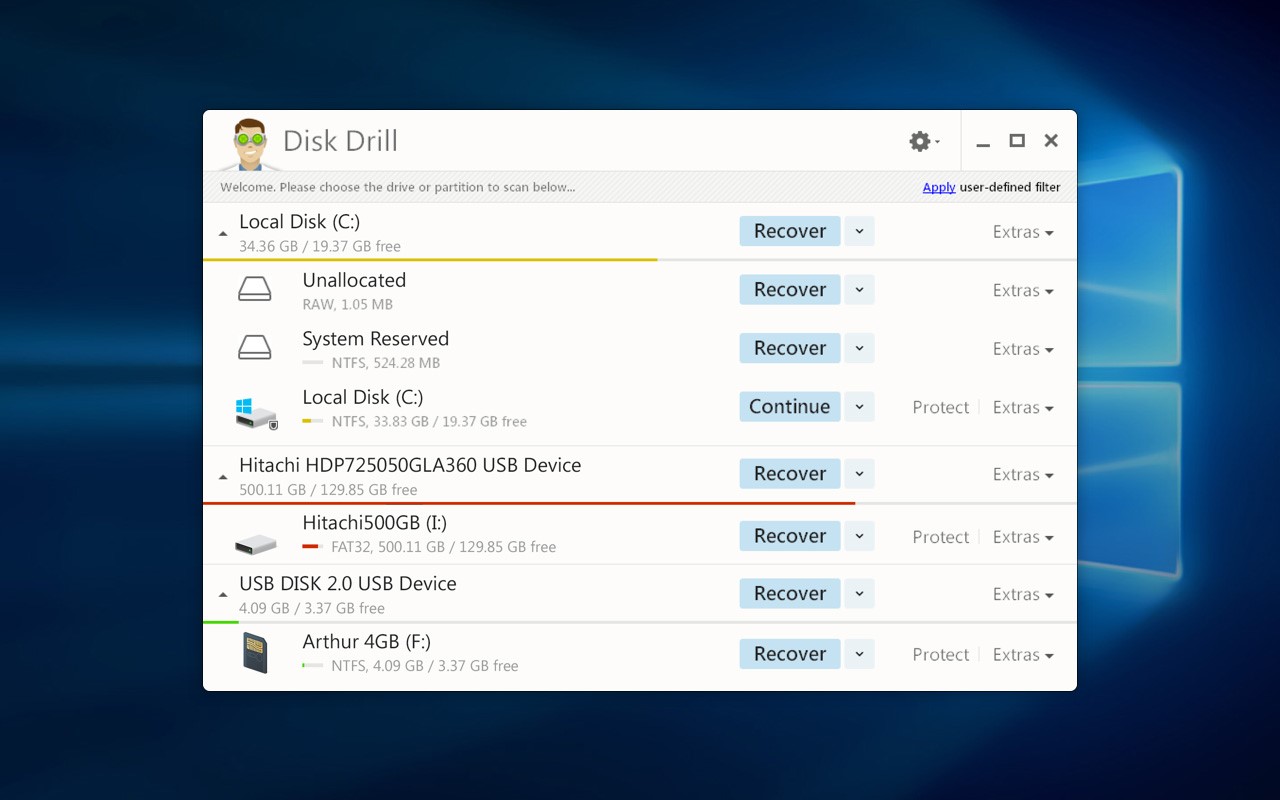This screenshot has width=1280, height=800.
Task: Open Recover options arrow for Arthur 4GB (F:)
Action: tap(859, 653)
